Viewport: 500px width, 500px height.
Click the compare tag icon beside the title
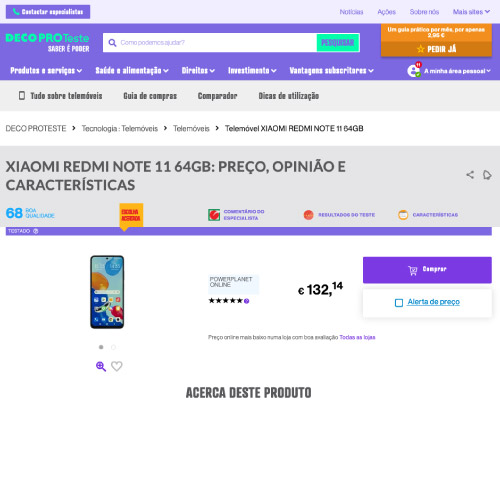[487, 175]
